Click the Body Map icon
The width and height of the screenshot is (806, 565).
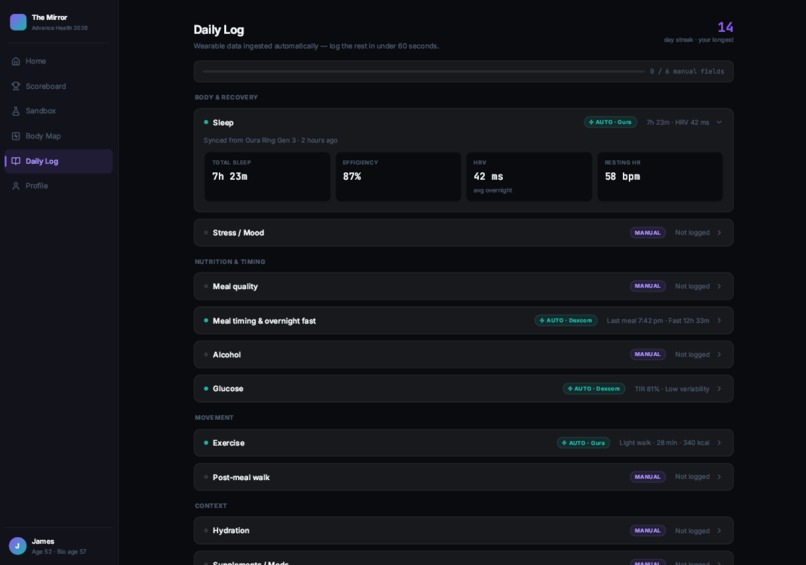(16, 136)
